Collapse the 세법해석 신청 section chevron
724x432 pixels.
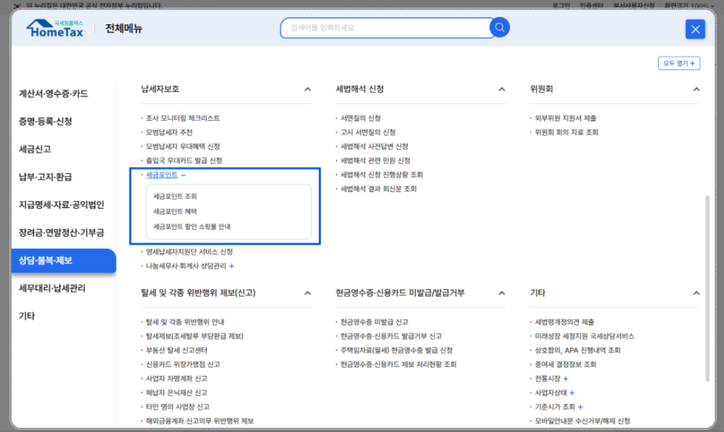[x=502, y=89]
